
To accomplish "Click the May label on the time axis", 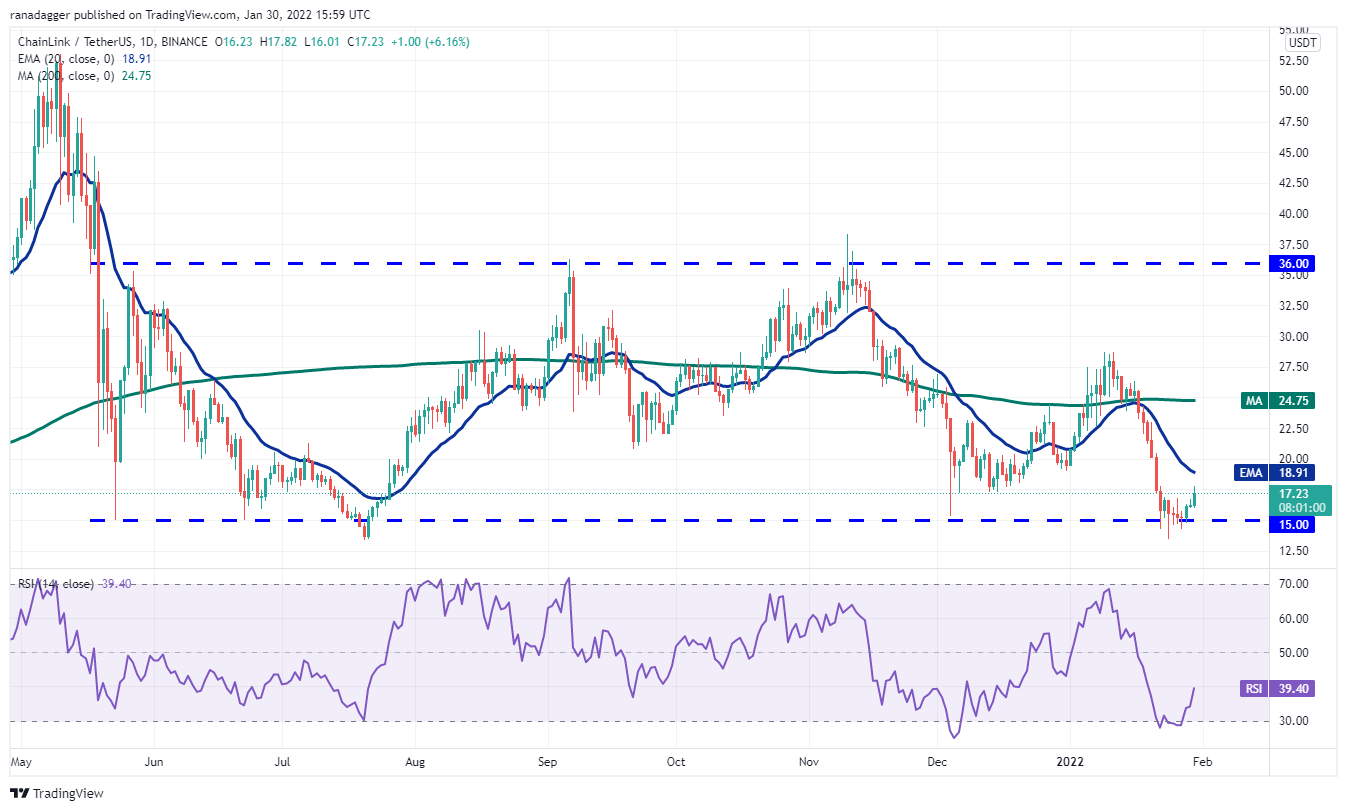I will point(20,762).
